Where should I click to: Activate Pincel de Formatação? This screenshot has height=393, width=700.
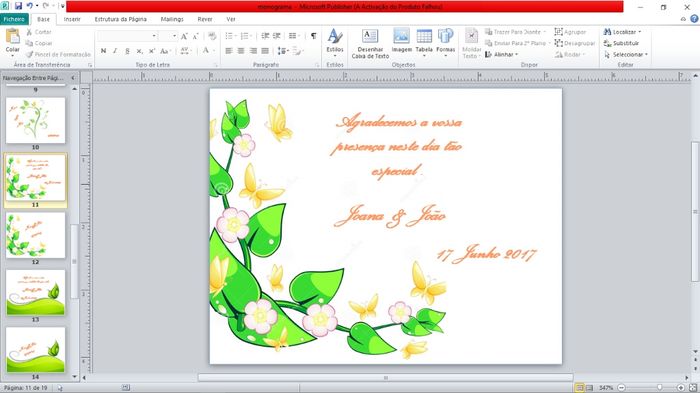pos(58,54)
